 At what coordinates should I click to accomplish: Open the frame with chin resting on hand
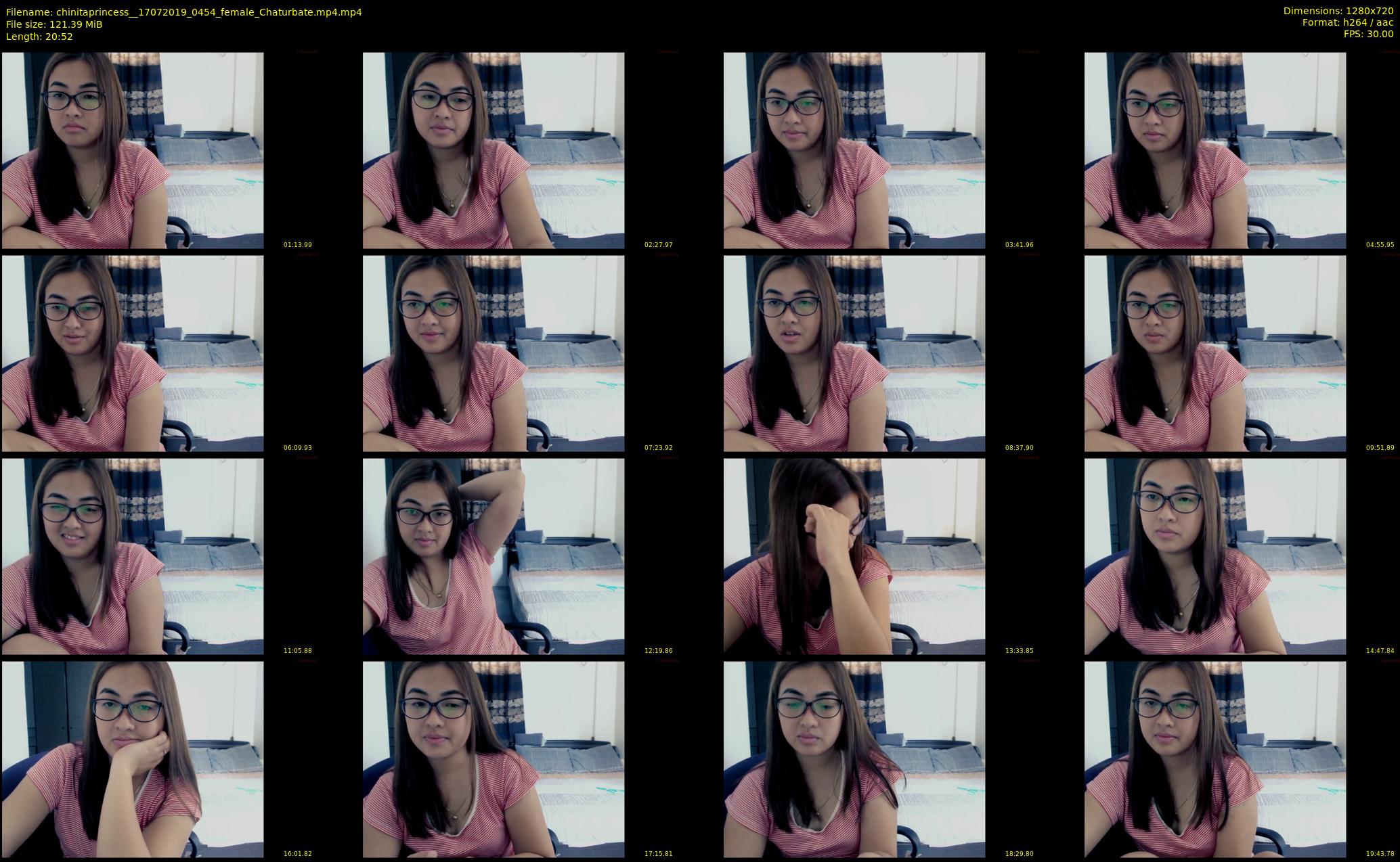[x=133, y=759]
